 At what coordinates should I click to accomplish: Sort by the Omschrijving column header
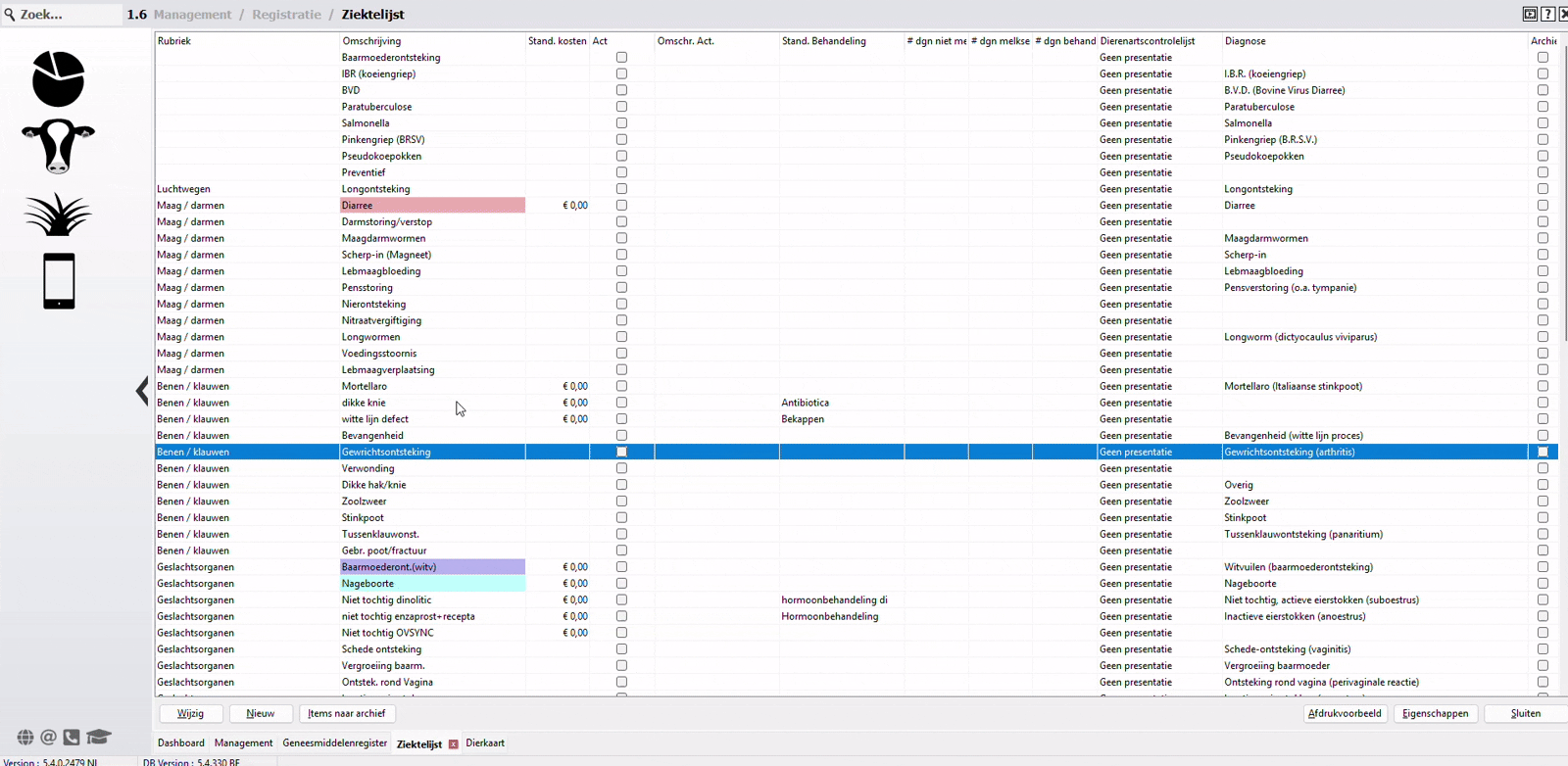pyautogui.click(x=432, y=41)
